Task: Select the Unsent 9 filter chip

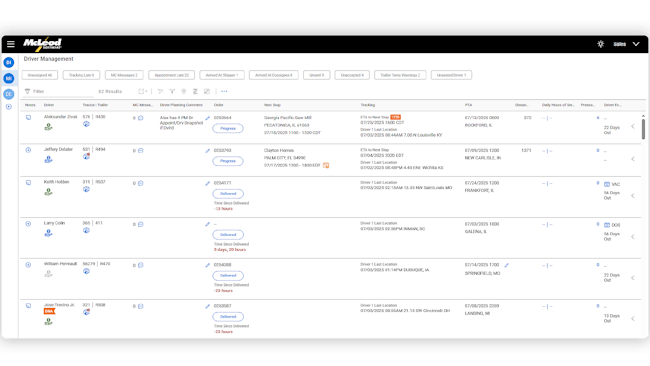Action: click(x=317, y=75)
